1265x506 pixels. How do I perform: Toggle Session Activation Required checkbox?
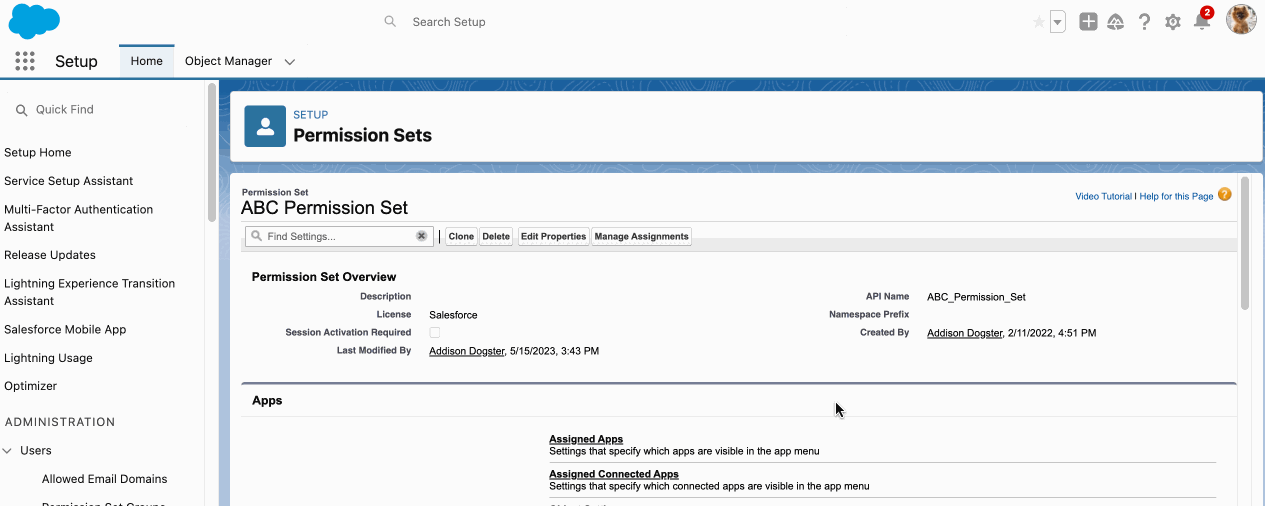pyautogui.click(x=434, y=332)
